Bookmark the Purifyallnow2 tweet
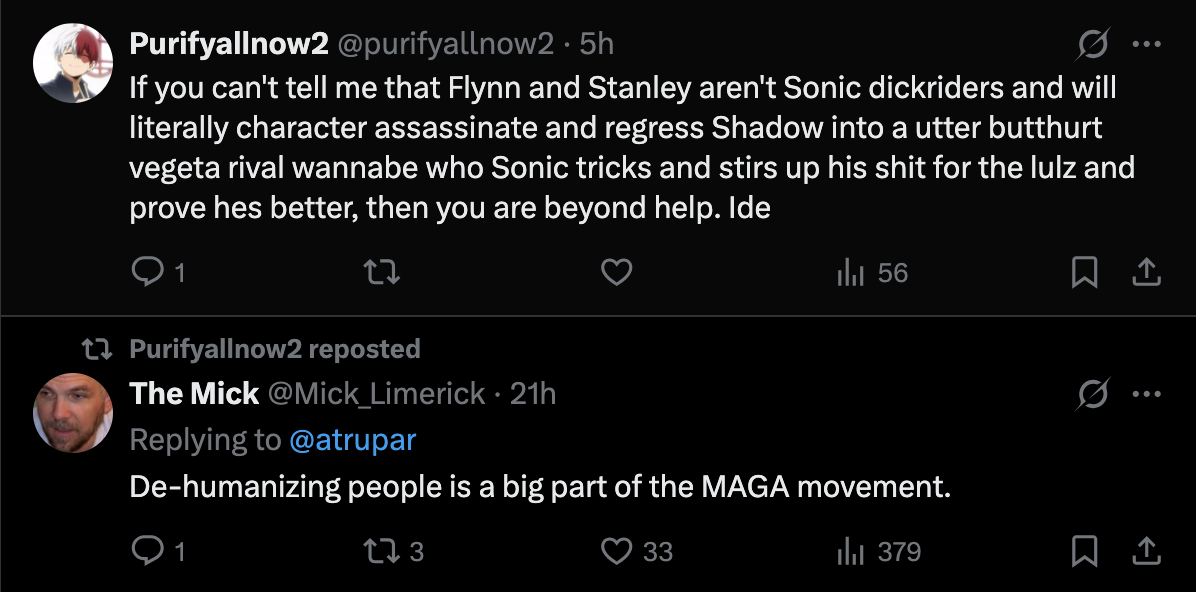1196x592 pixels. [x=1084, y=272]
